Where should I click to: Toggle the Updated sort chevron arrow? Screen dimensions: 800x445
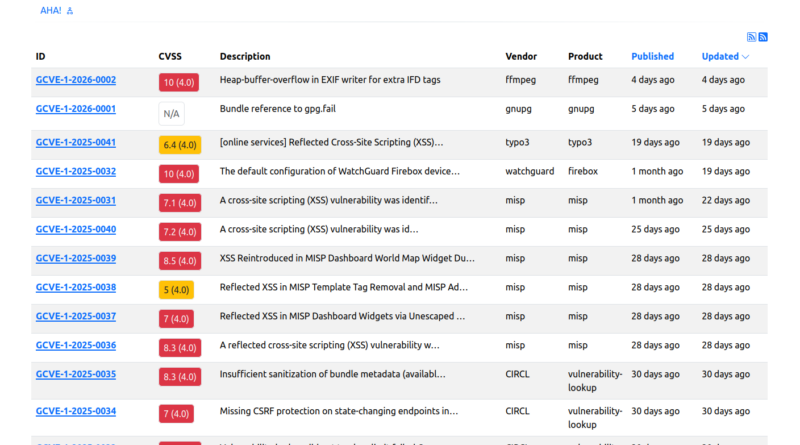[746, 57]
